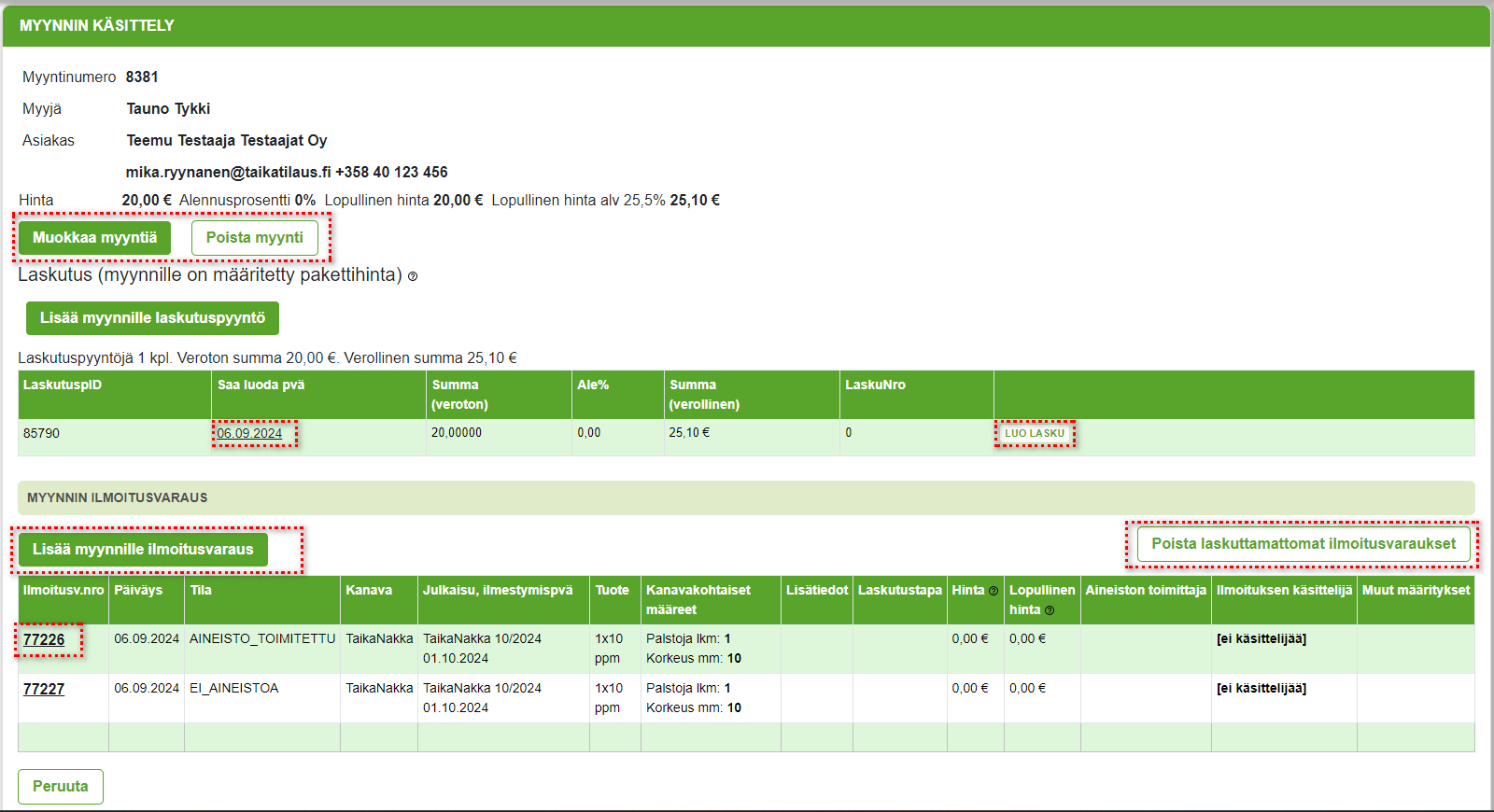Click the Summa veroton value 20,00000
The height and width of the screenshot is (812, 1494).
coord(457,432)
